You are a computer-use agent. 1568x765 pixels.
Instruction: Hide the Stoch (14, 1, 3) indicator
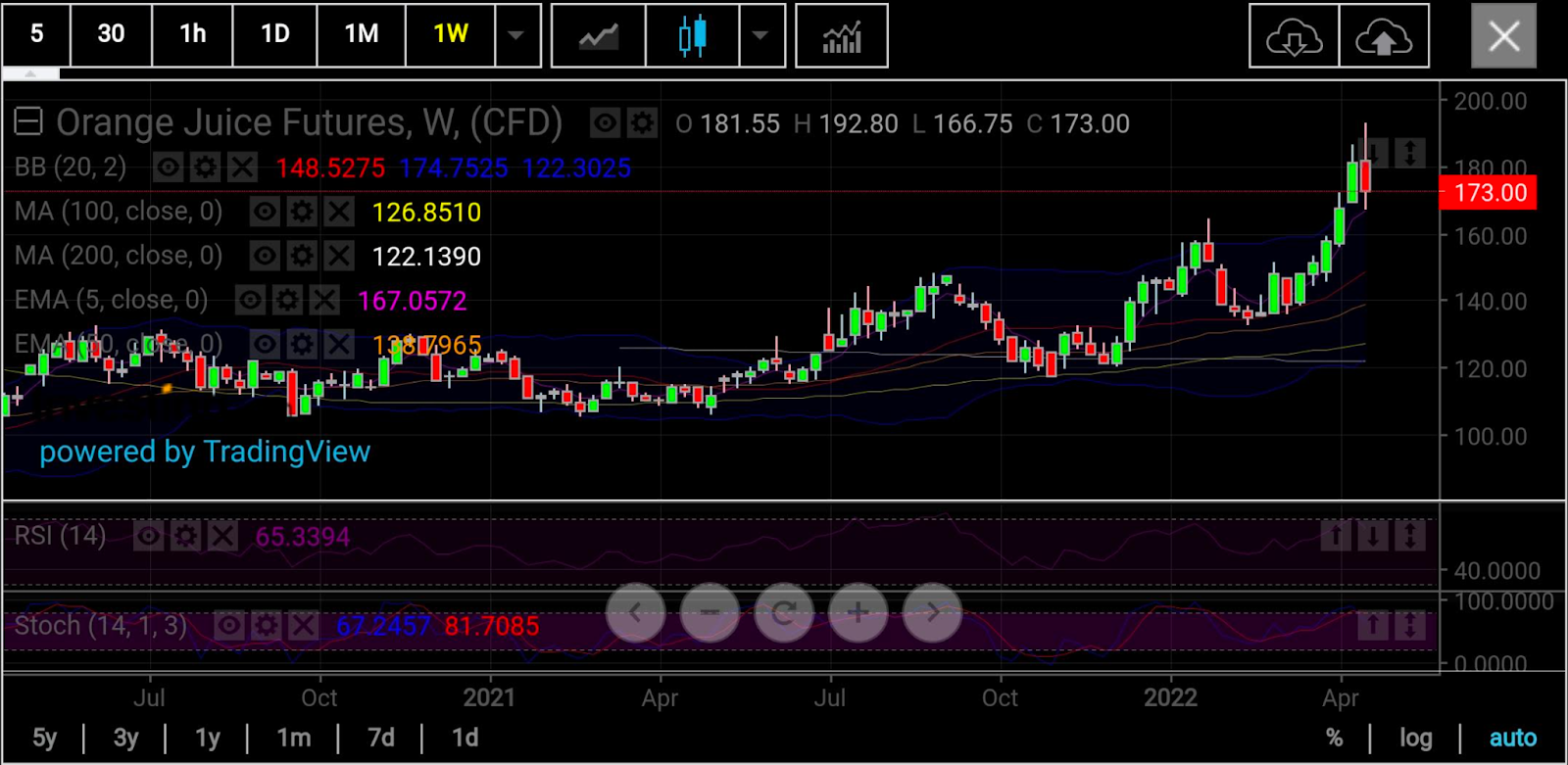[x=228, y=625]
